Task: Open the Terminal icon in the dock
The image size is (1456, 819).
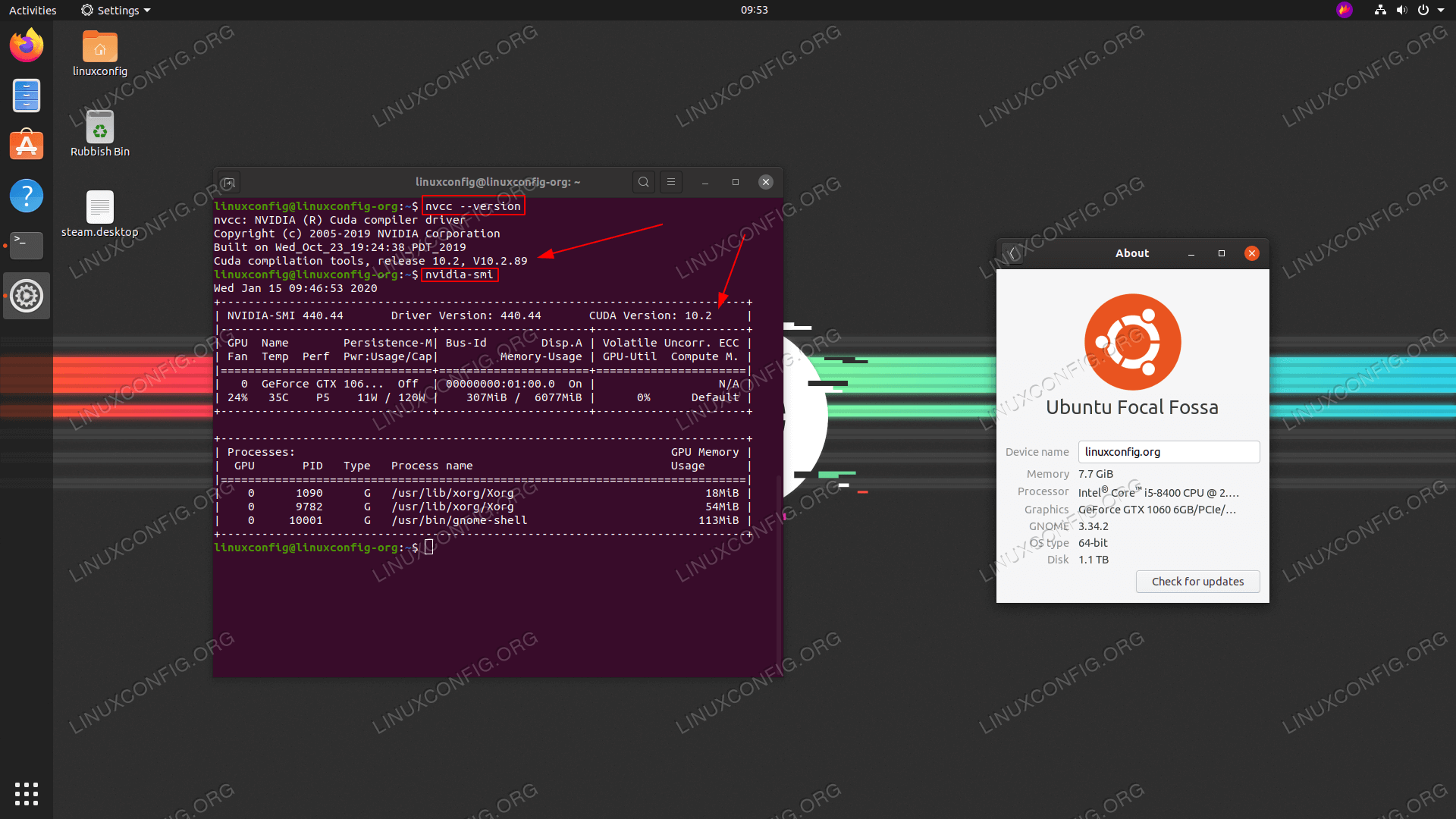Action: [x=27, y=245]
